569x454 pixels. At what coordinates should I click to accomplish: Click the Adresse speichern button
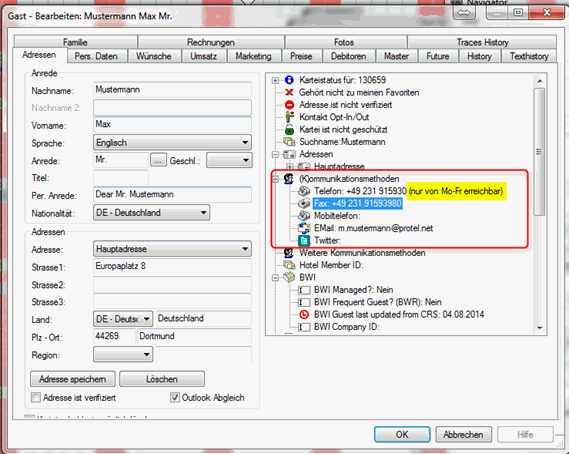point(73,379)
